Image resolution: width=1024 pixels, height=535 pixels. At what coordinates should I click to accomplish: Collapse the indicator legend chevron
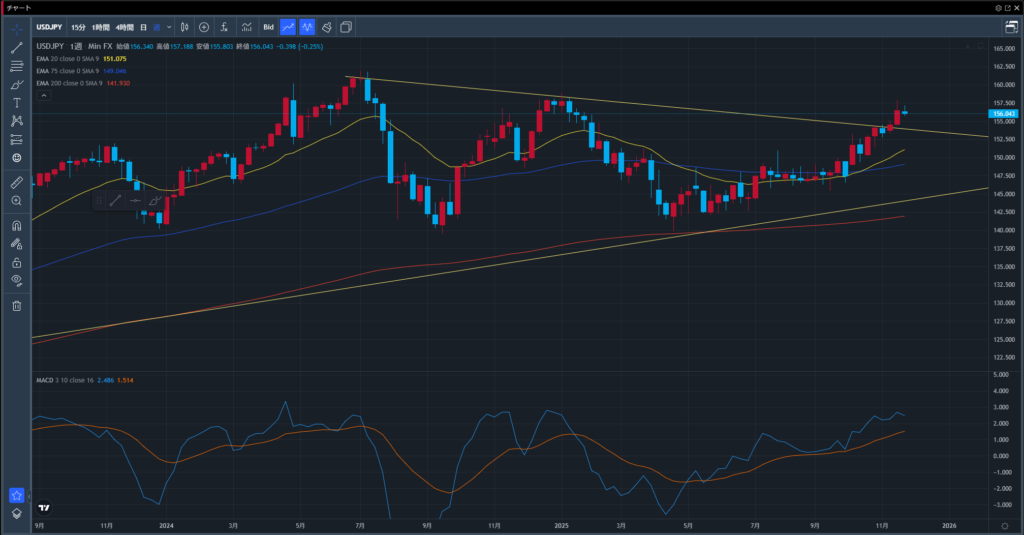[x=43, y=98]
